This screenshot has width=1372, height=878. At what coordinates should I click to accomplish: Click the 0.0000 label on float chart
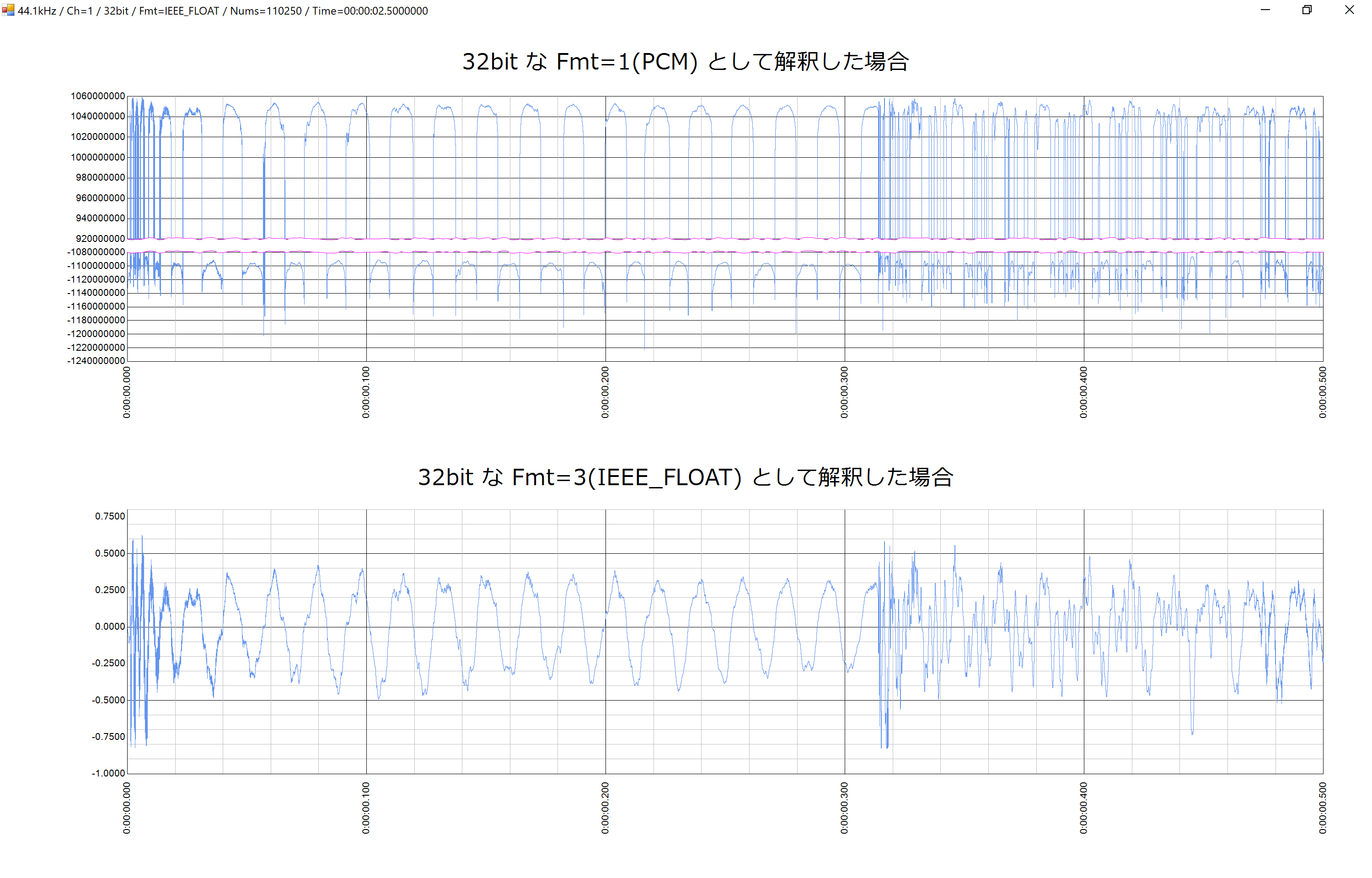click(x=110, y=626)
